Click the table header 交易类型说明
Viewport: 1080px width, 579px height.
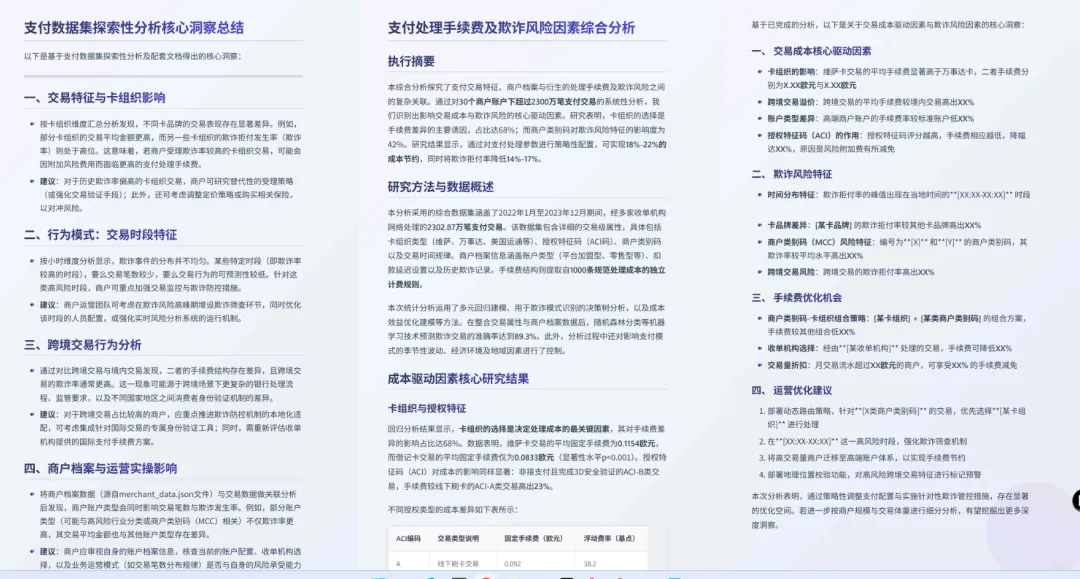coord(458,538)
